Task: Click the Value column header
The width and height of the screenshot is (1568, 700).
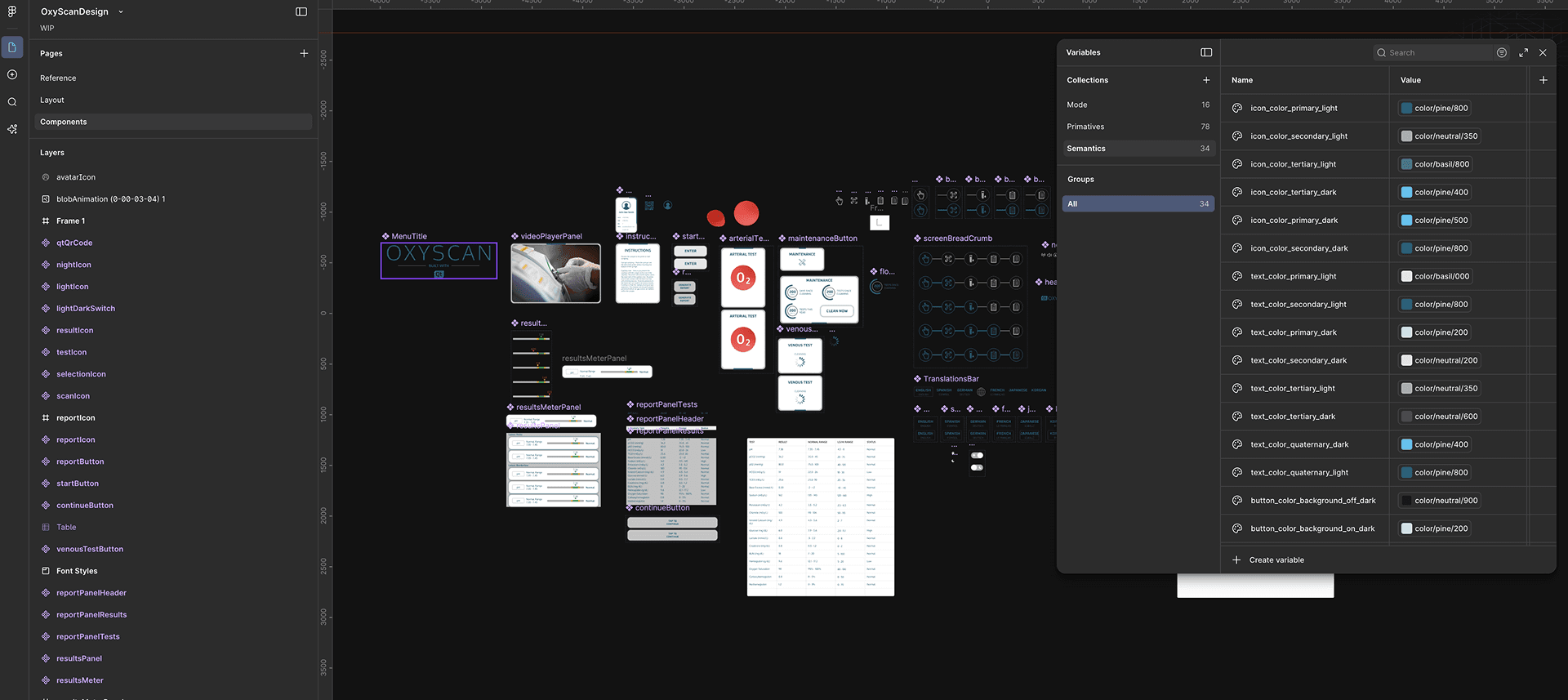Action: [x=1410, y=80]
